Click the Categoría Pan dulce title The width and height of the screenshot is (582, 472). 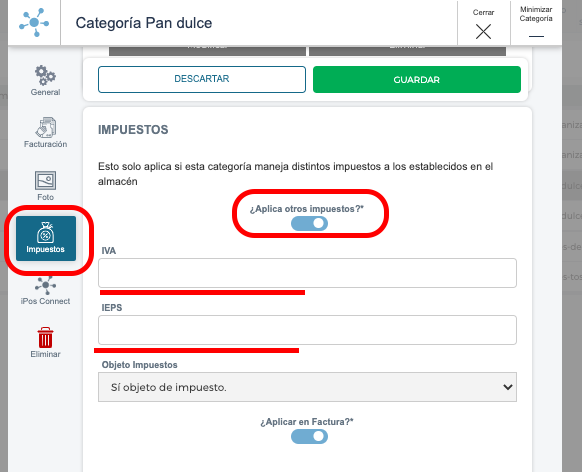pos(144,23)
